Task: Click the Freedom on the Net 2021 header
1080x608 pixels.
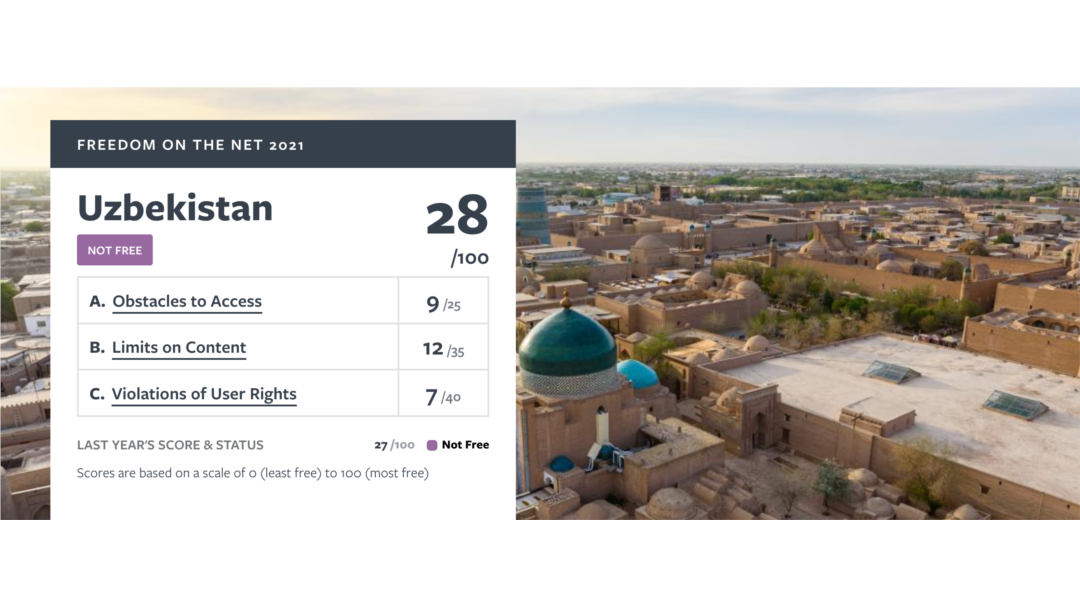Action: point(190,145)
